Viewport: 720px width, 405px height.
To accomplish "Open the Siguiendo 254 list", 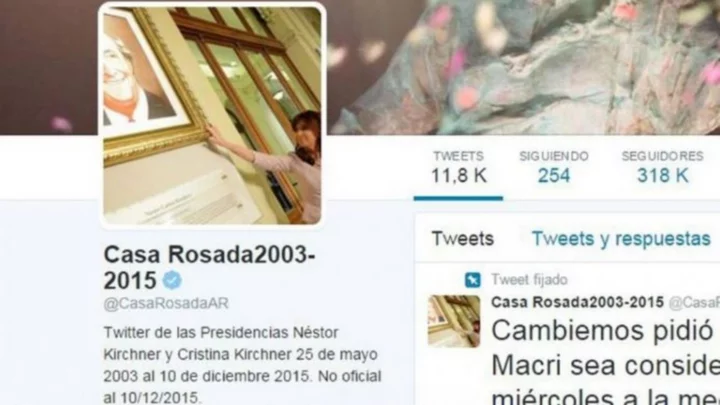I will tap(554, 168).
